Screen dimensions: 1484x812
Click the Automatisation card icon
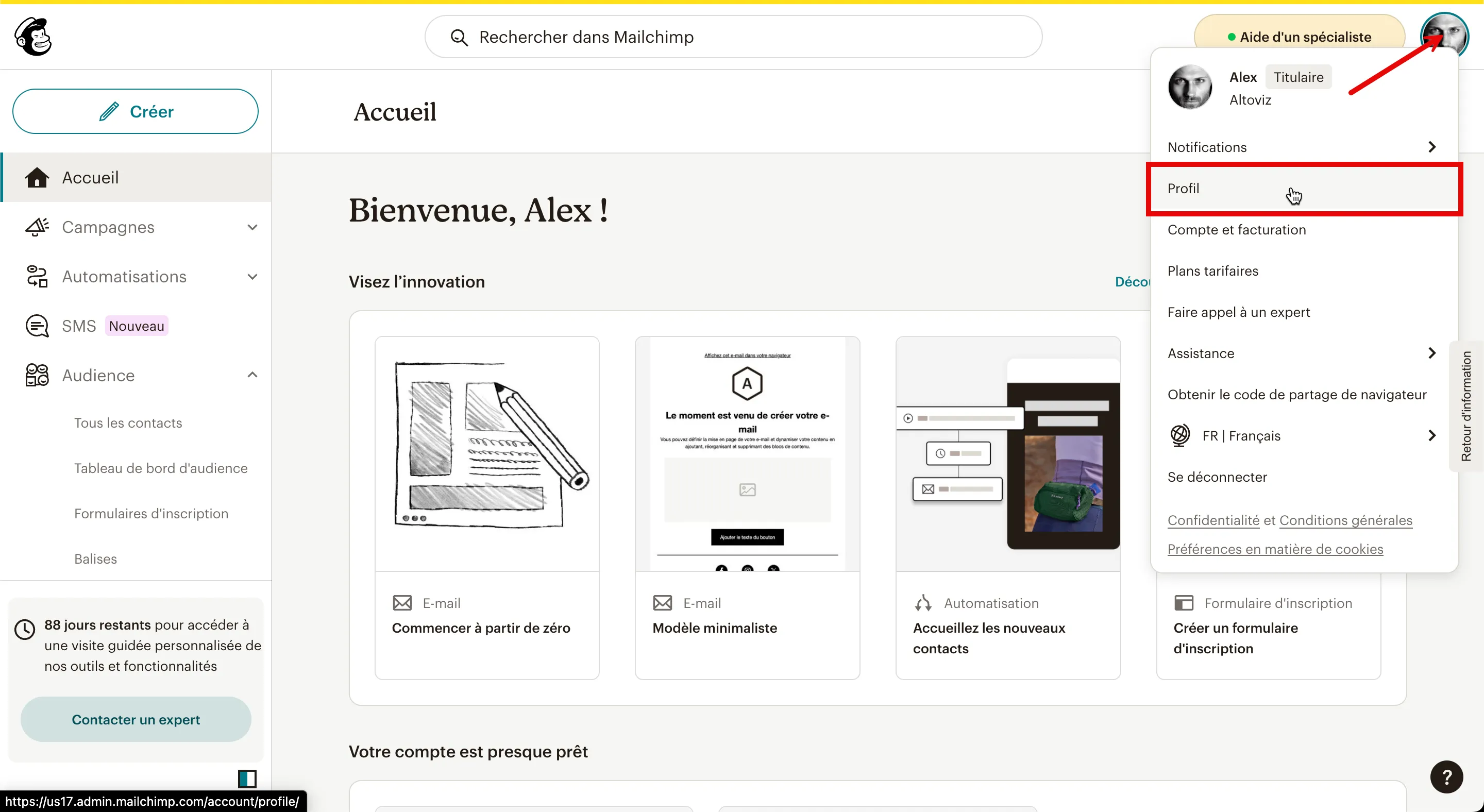[923, 603]
